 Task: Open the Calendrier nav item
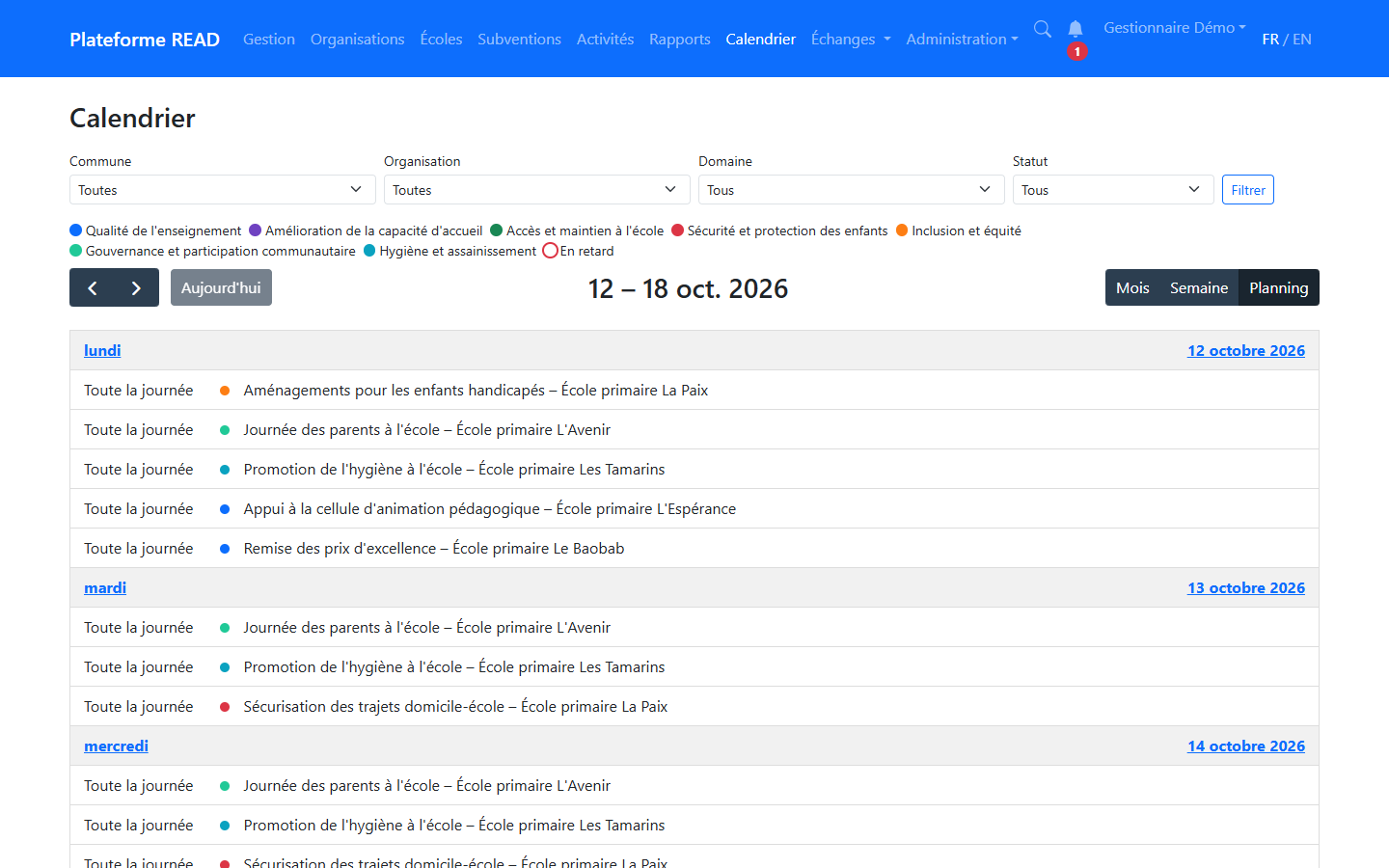[x=761, y=39]
